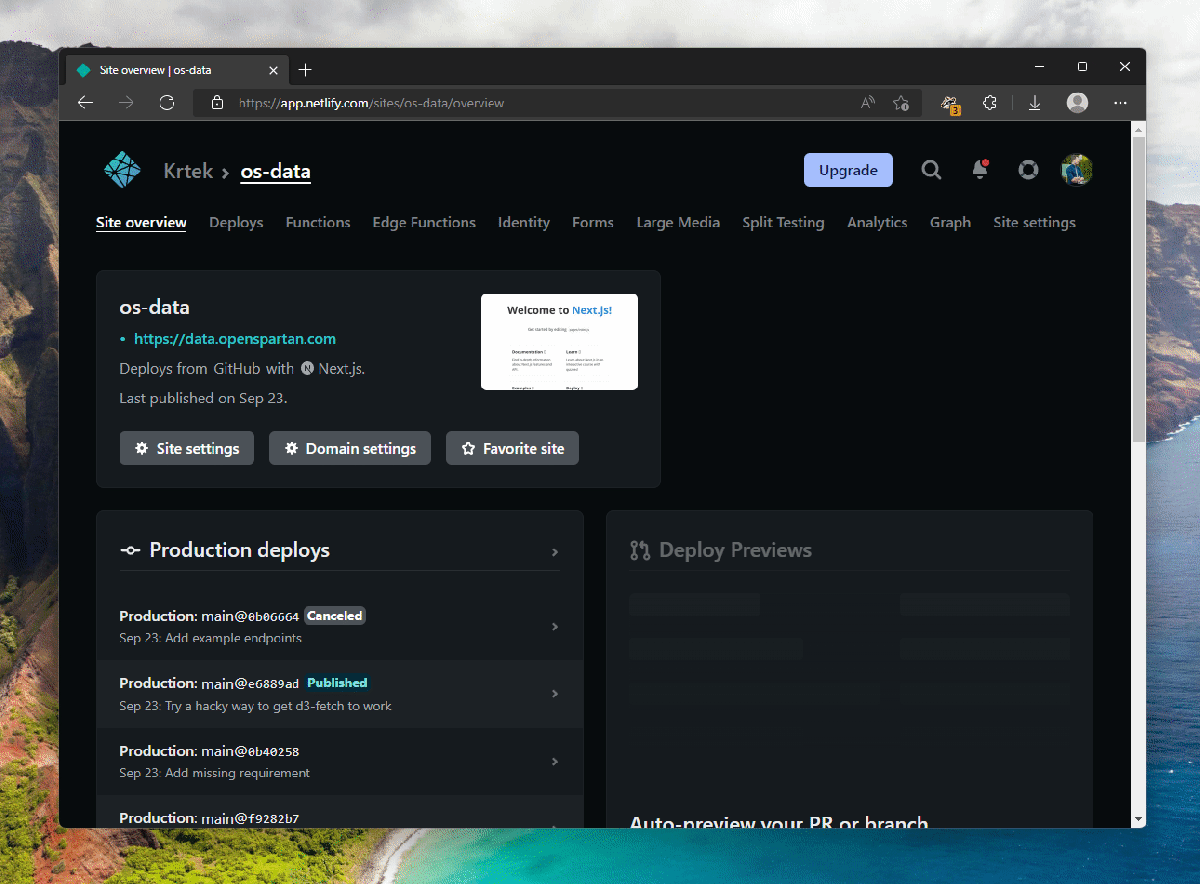The height and width of the screenshot is (884, 1200).
Task: Open the Published deploy row chevron
Action: pos(555,694)
